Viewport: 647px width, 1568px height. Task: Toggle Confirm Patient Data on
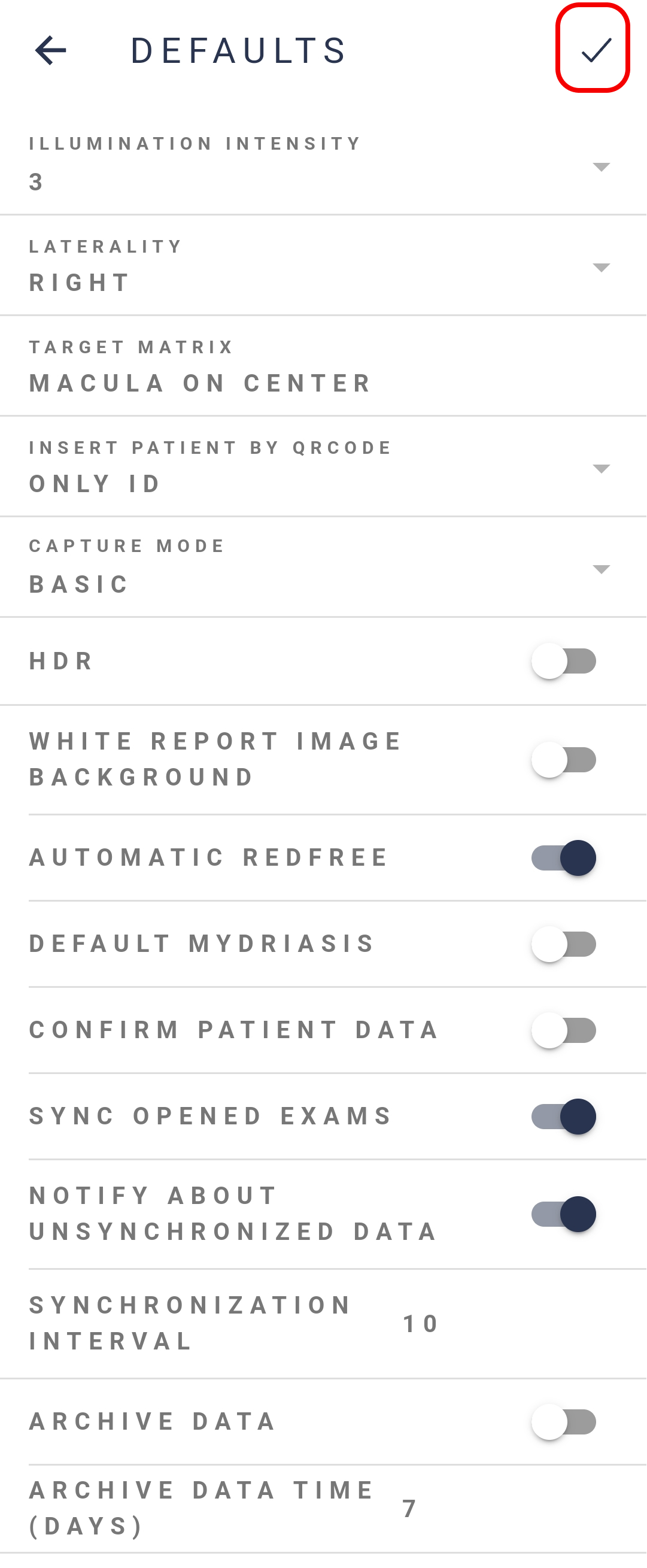pyautogui.click(x=564, y=1030)
